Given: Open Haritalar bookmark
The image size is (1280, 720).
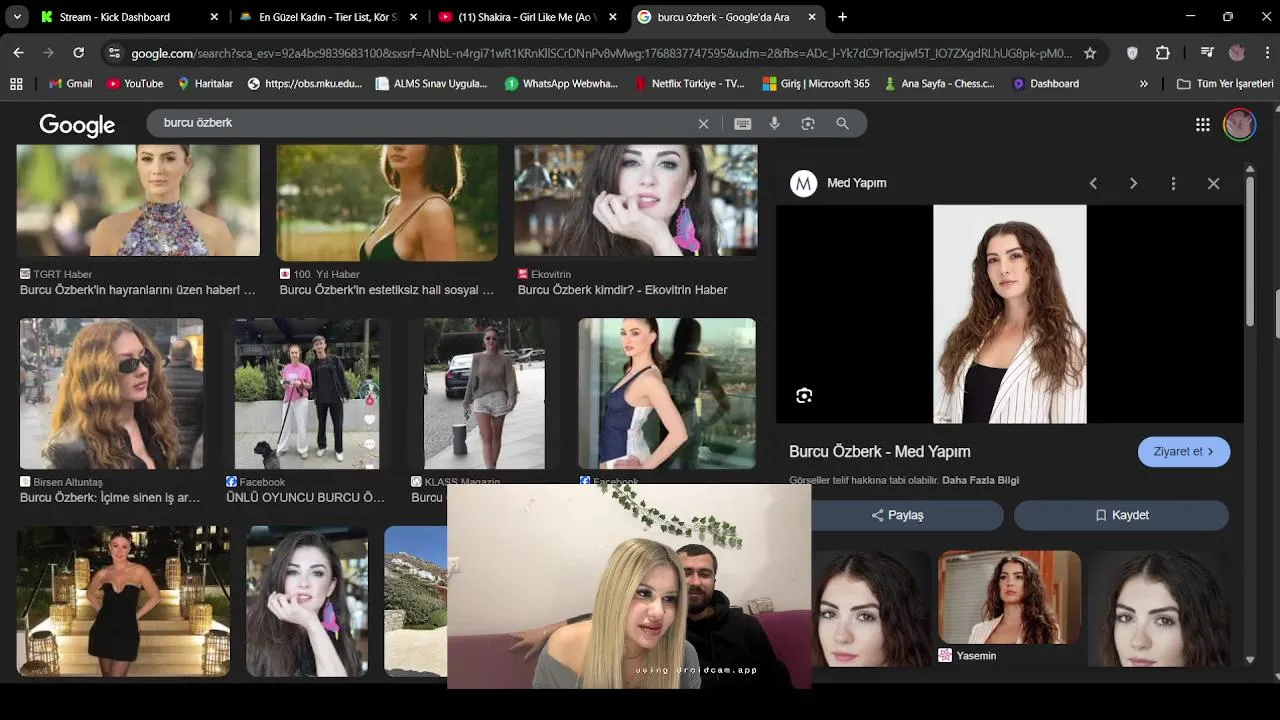Looking at the screenshot, I should tap(204, 84).
